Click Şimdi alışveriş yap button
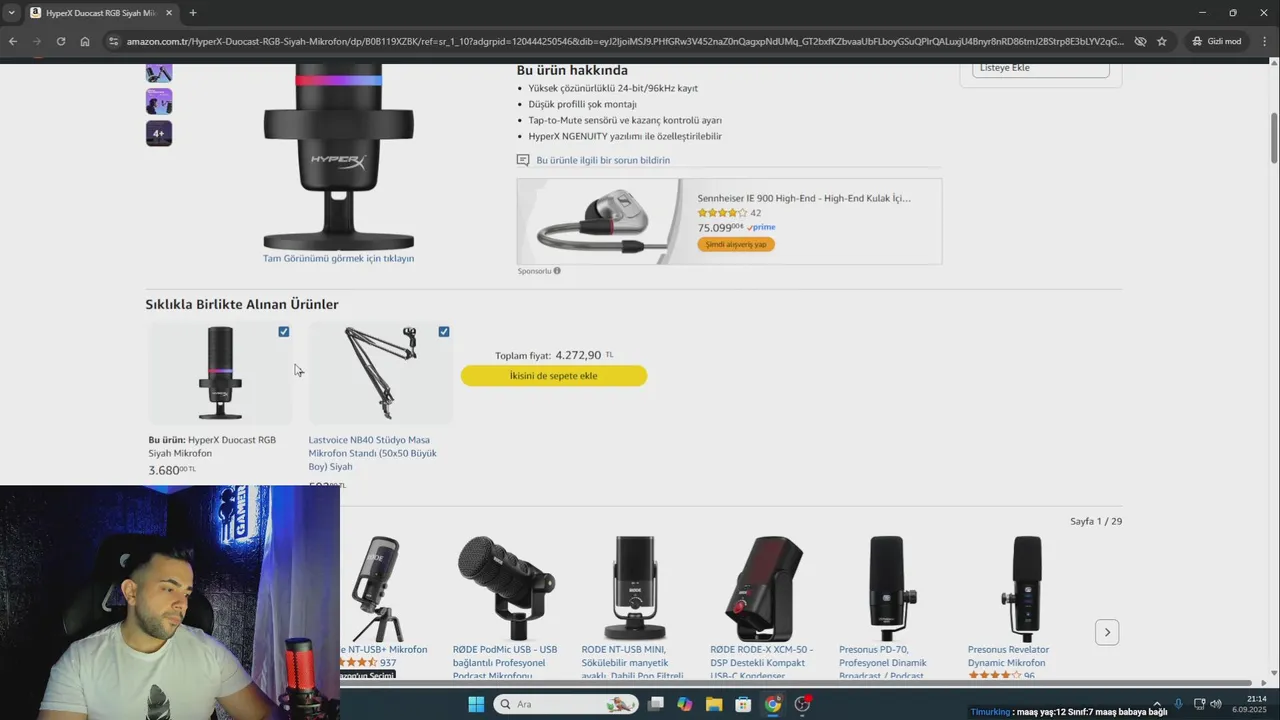The height and width of the screenshot is (720, 1280). 736,244
